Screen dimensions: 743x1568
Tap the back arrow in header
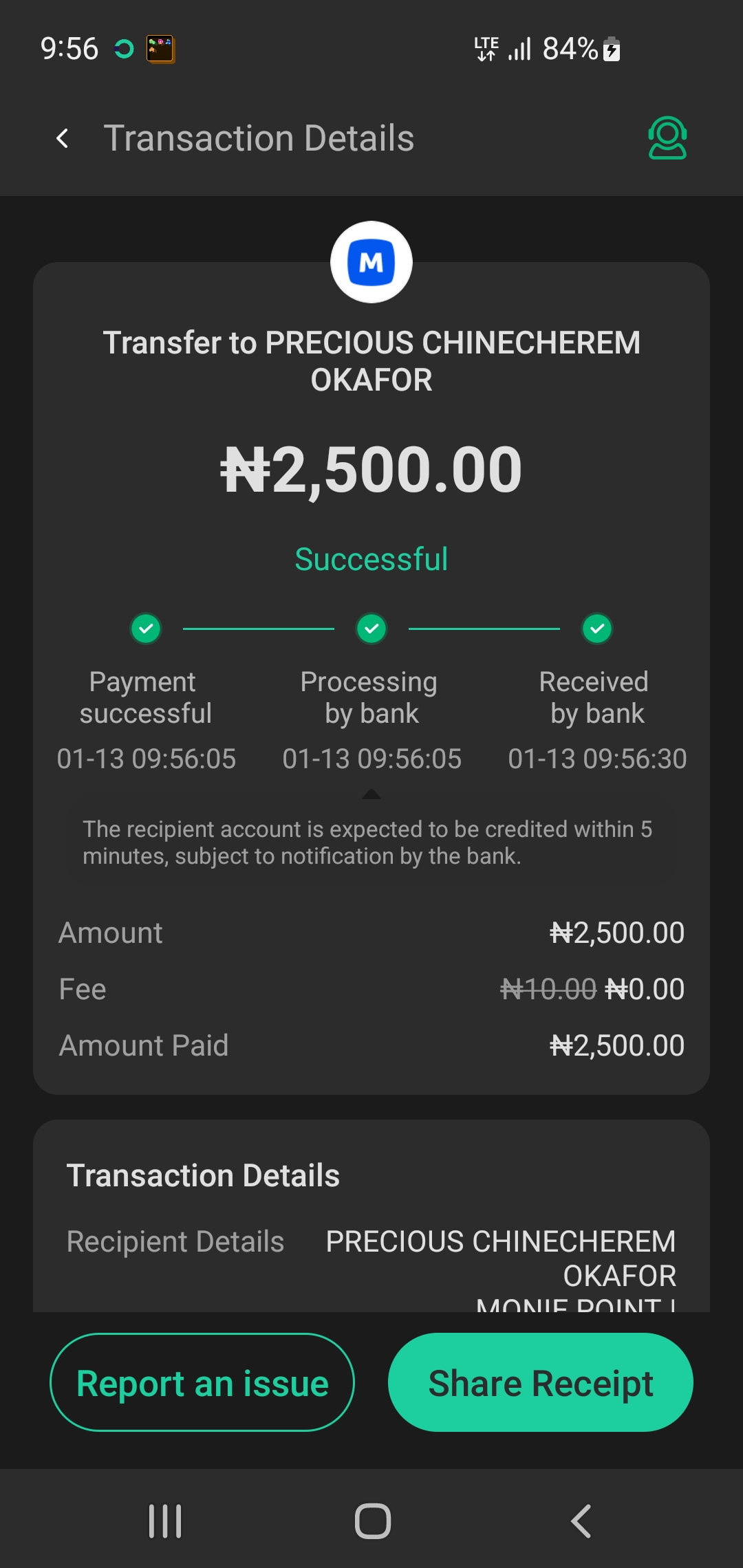coord(63,138)
